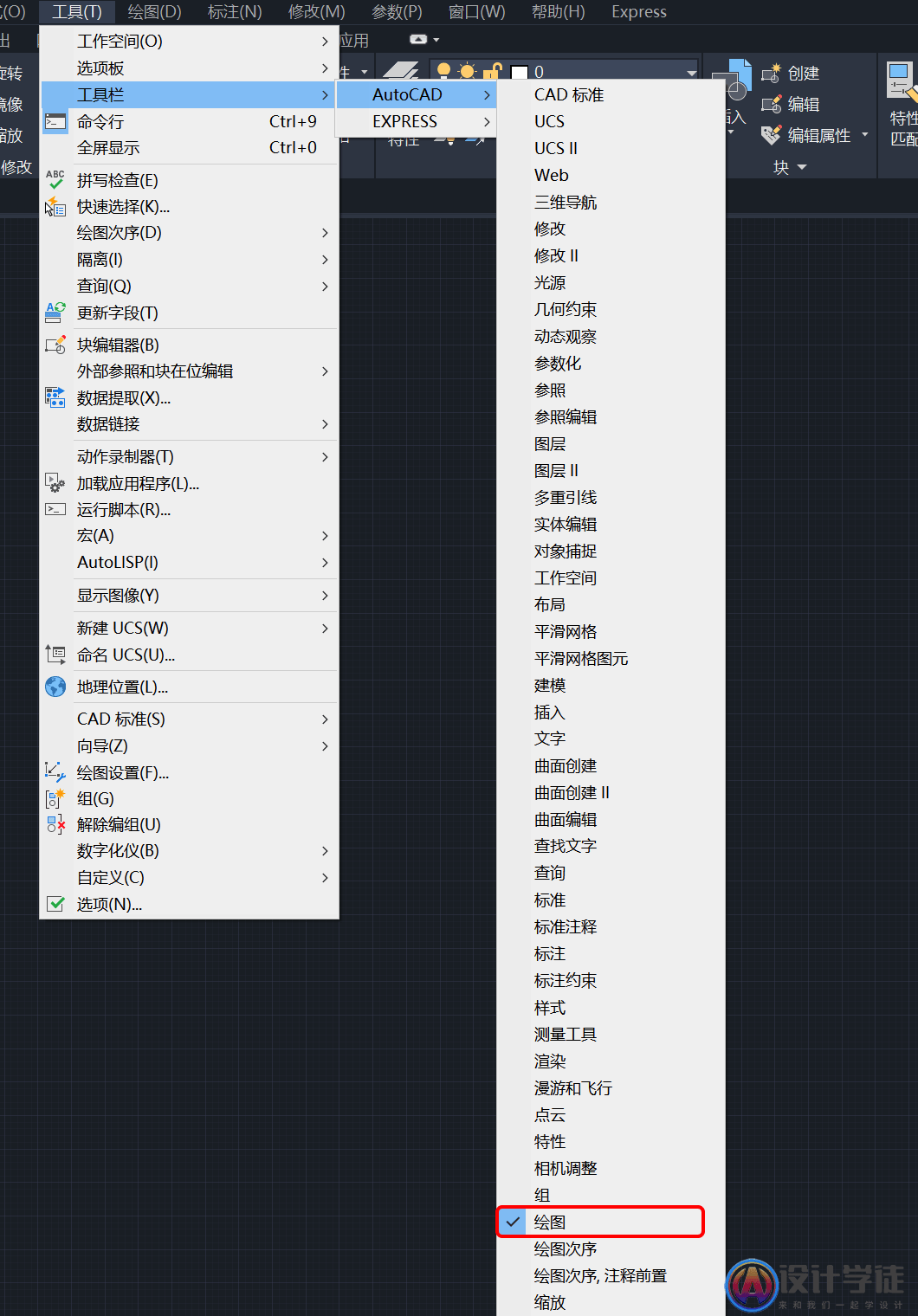Expand the AutoLISP(I) submenu
This screenshot has width=918, height=1316.
[x=189, y=562]
